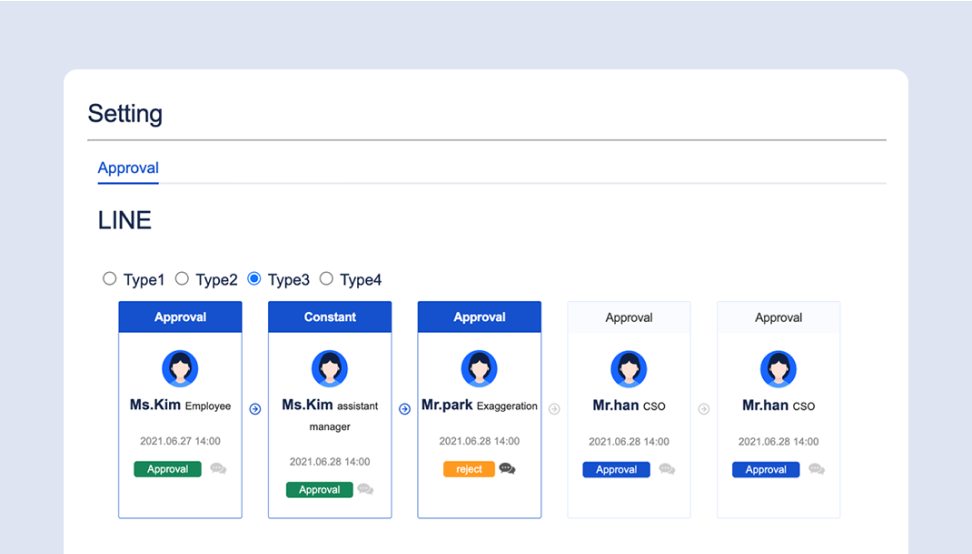
Task: Click comment icon on assistant manager card
Action: click(x=365, y=489)
